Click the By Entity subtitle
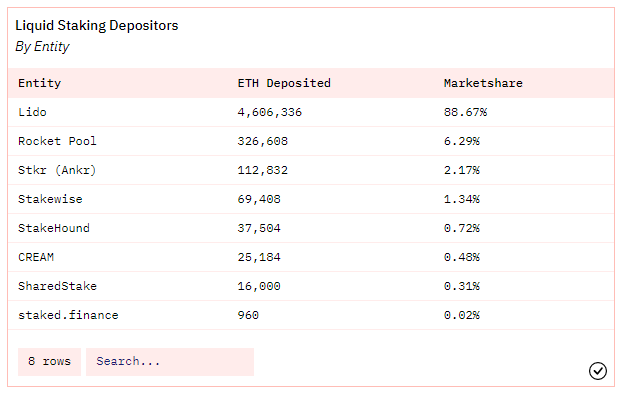622x394 pixels. [x=42, y=46]
